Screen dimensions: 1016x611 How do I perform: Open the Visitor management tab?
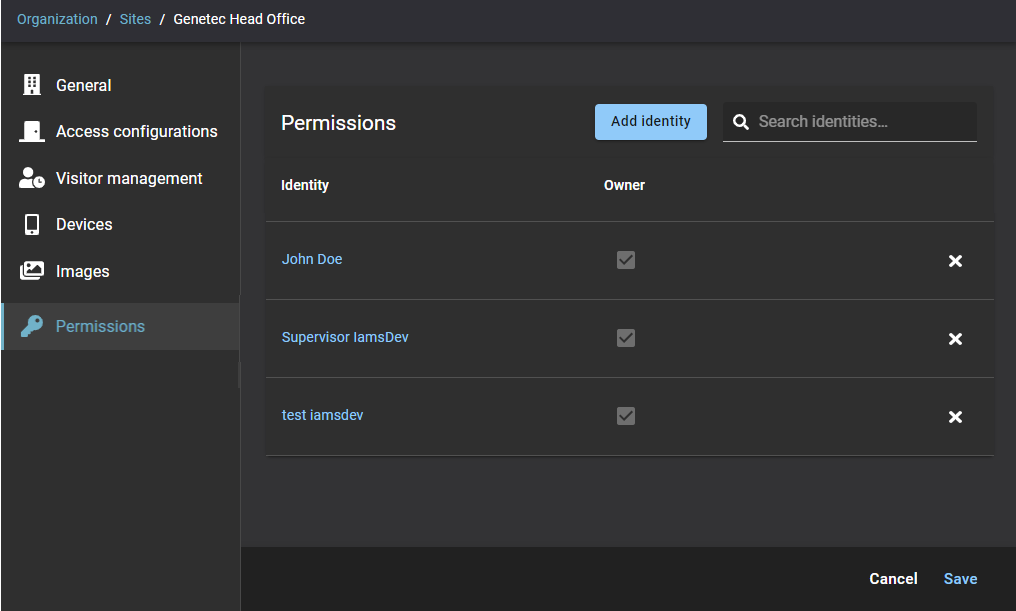pos(129,178)
